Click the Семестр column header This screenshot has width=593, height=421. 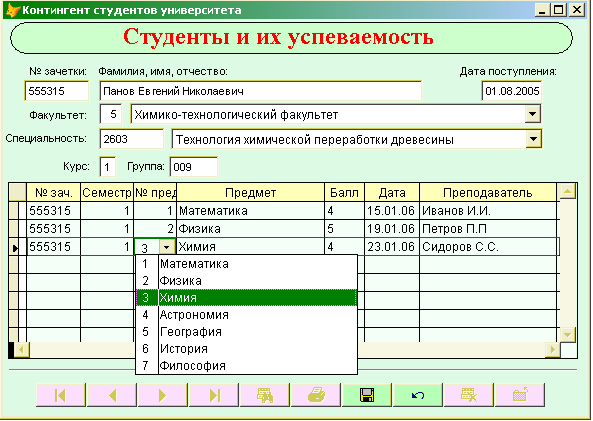click(x=107, y=193)
